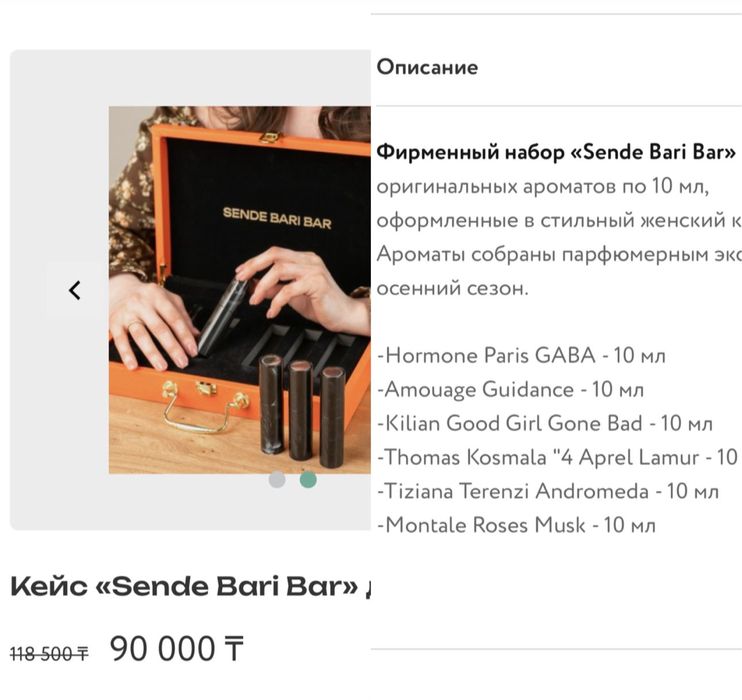The width and height of the screenshot is (742, 700).
Task: Click the previous image arrow
Action: [74, 290]
